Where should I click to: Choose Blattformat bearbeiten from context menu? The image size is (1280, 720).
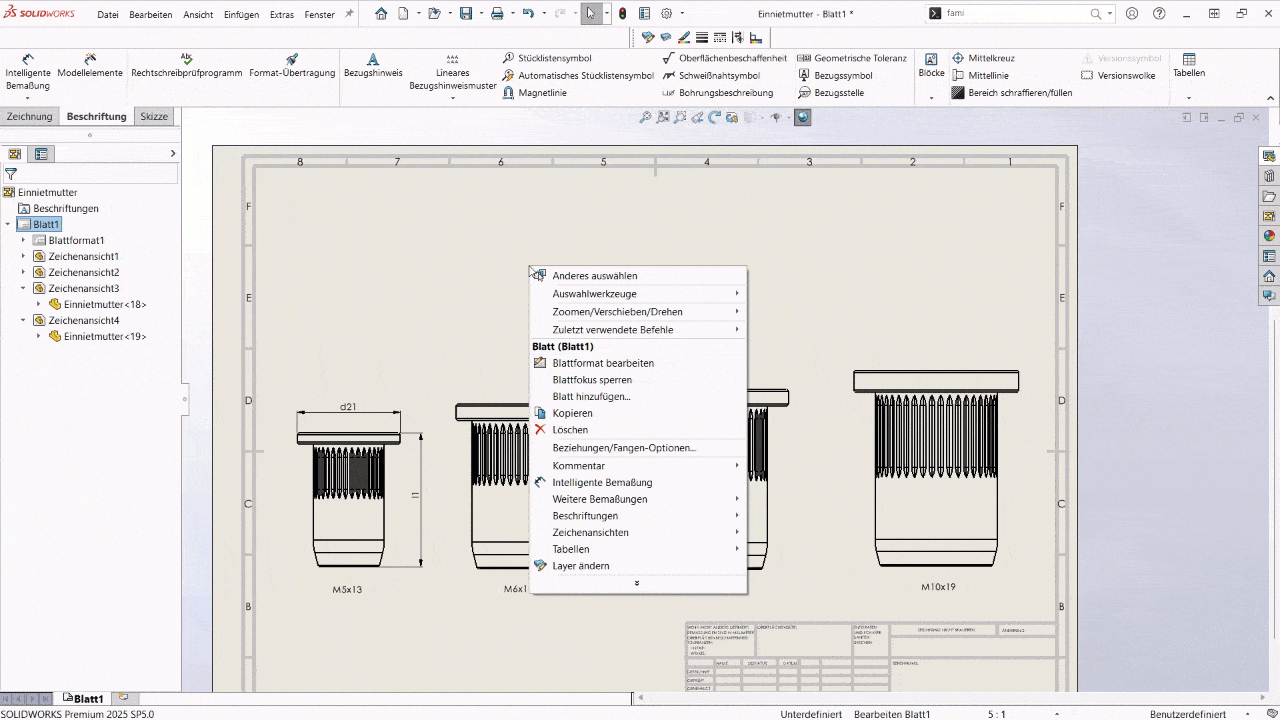603,363
